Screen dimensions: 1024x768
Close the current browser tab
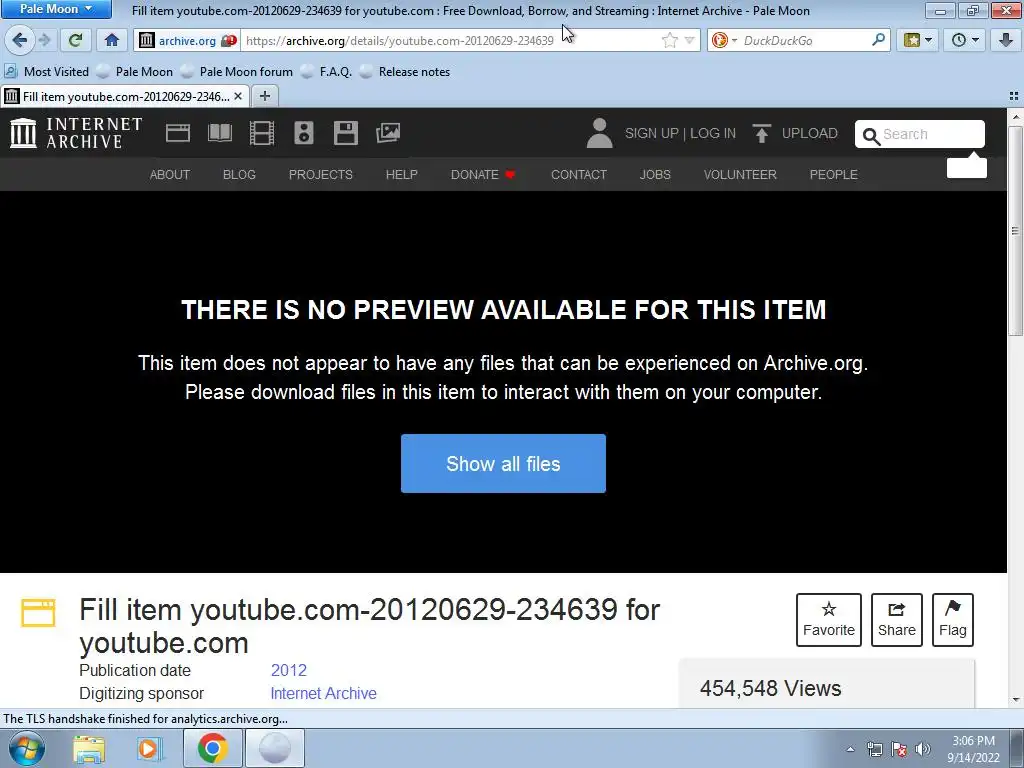pyautogui.click(x=238, y=97)
